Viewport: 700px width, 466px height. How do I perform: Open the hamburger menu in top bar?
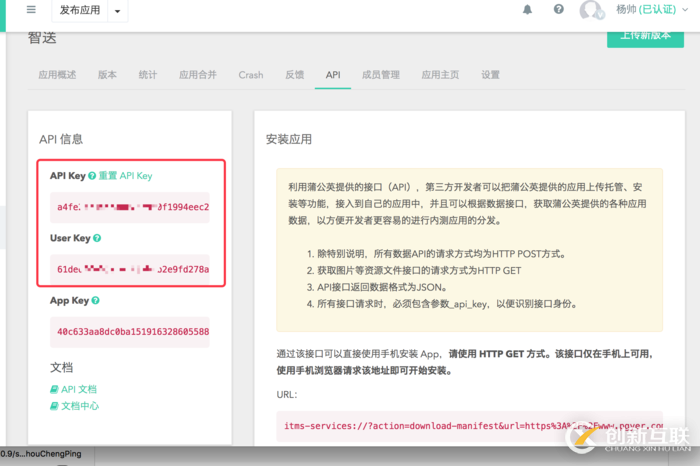31,10
